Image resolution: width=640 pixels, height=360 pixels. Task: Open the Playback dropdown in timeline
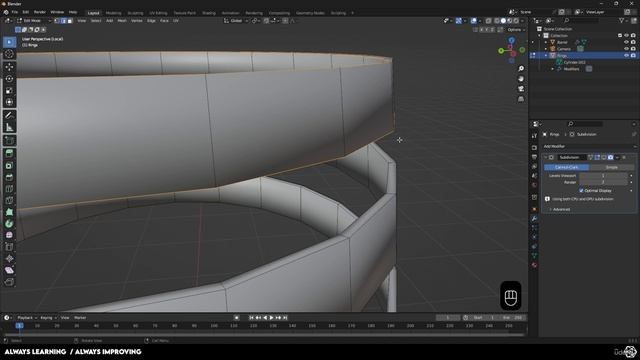27,318
